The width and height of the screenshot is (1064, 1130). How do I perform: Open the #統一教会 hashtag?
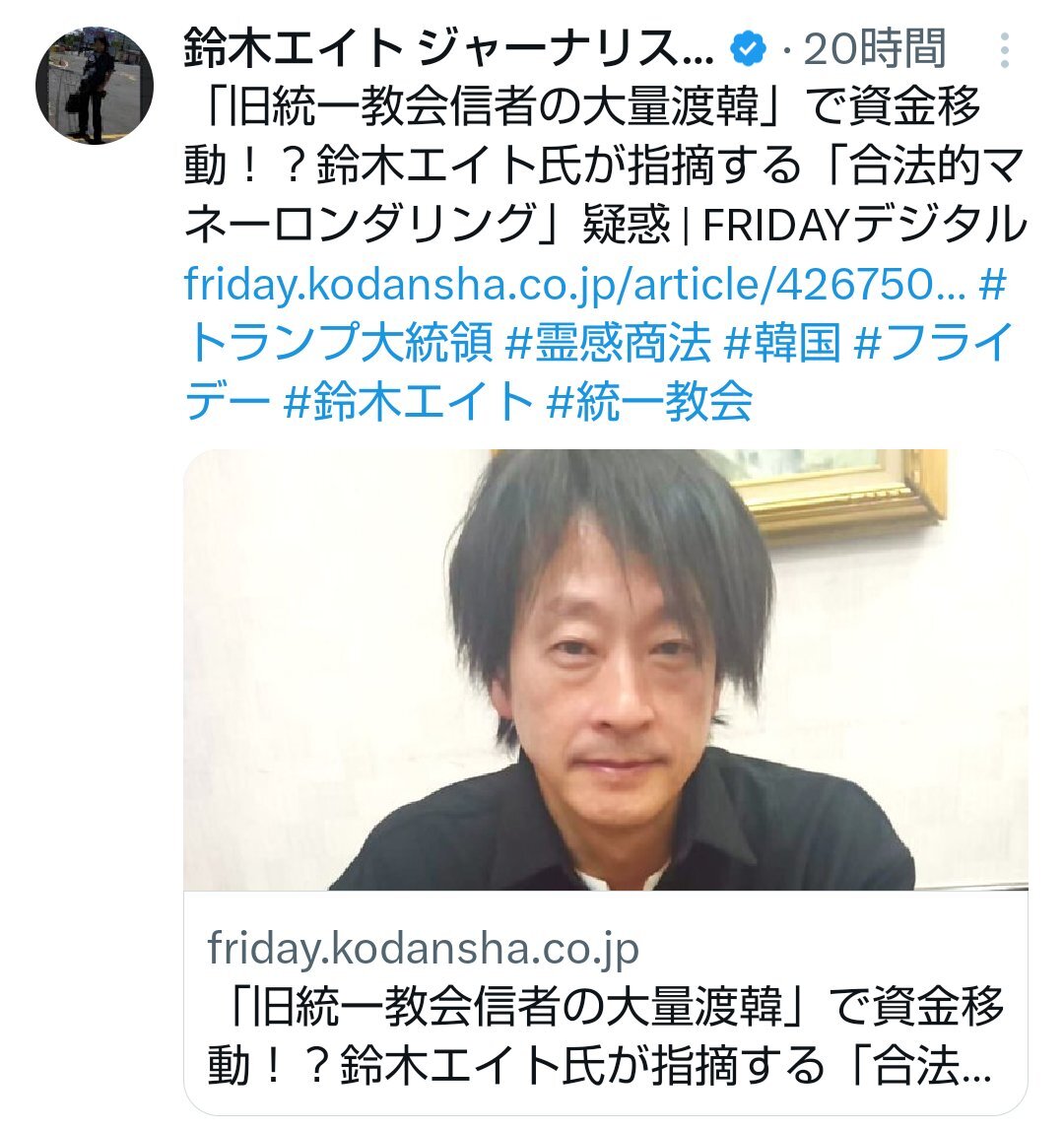(x=649, y=401)
